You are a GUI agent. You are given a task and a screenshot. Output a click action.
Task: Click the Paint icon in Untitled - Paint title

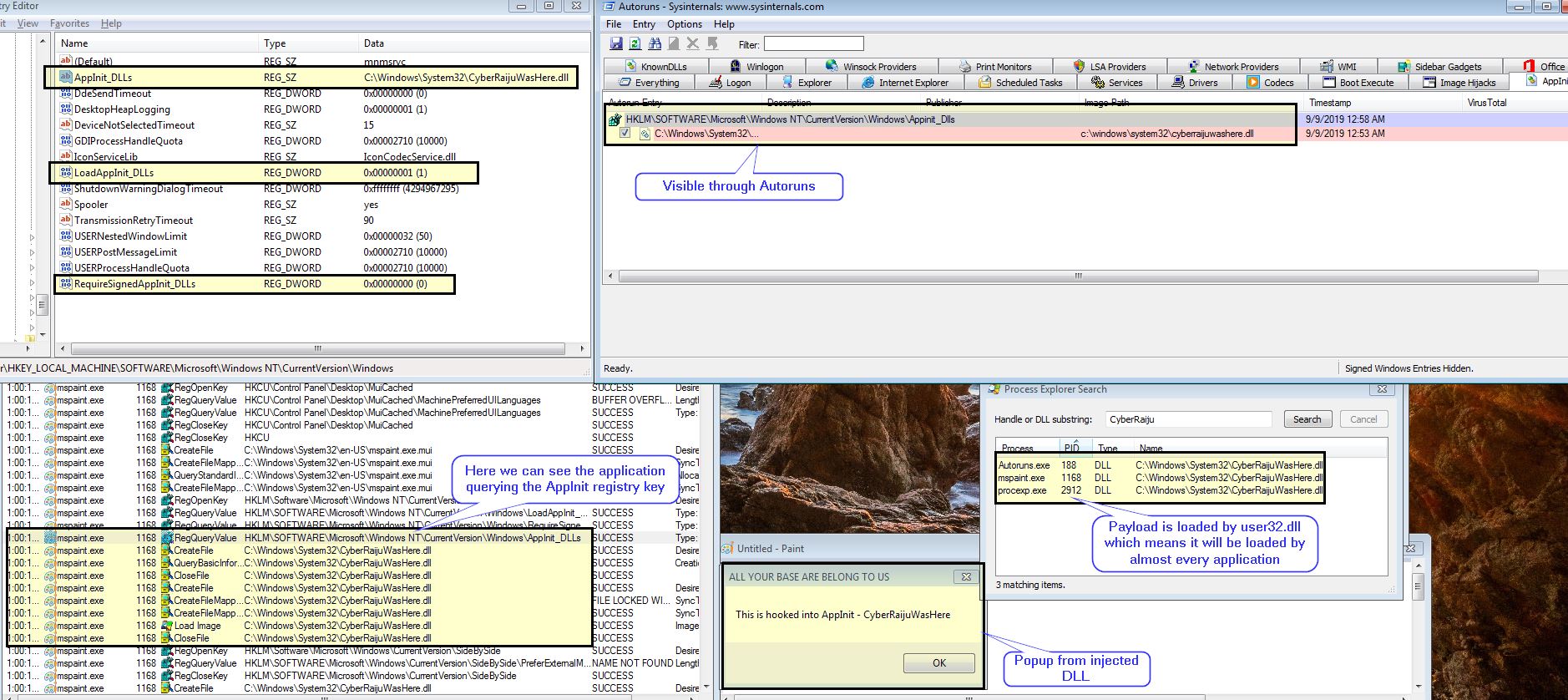[x=727, y=549]
